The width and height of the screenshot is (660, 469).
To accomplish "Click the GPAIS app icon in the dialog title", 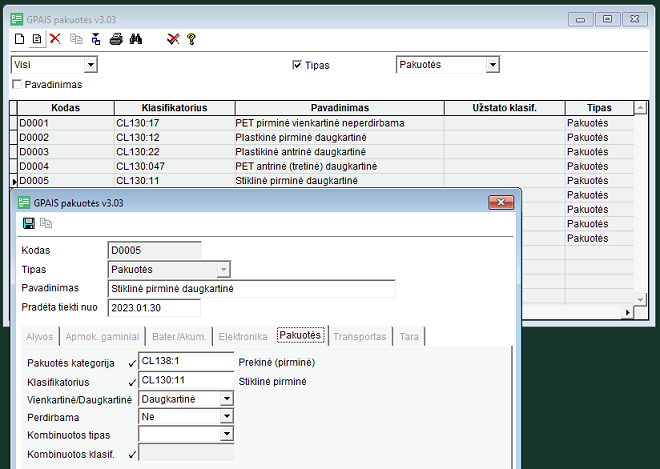I will click(24, 203).
